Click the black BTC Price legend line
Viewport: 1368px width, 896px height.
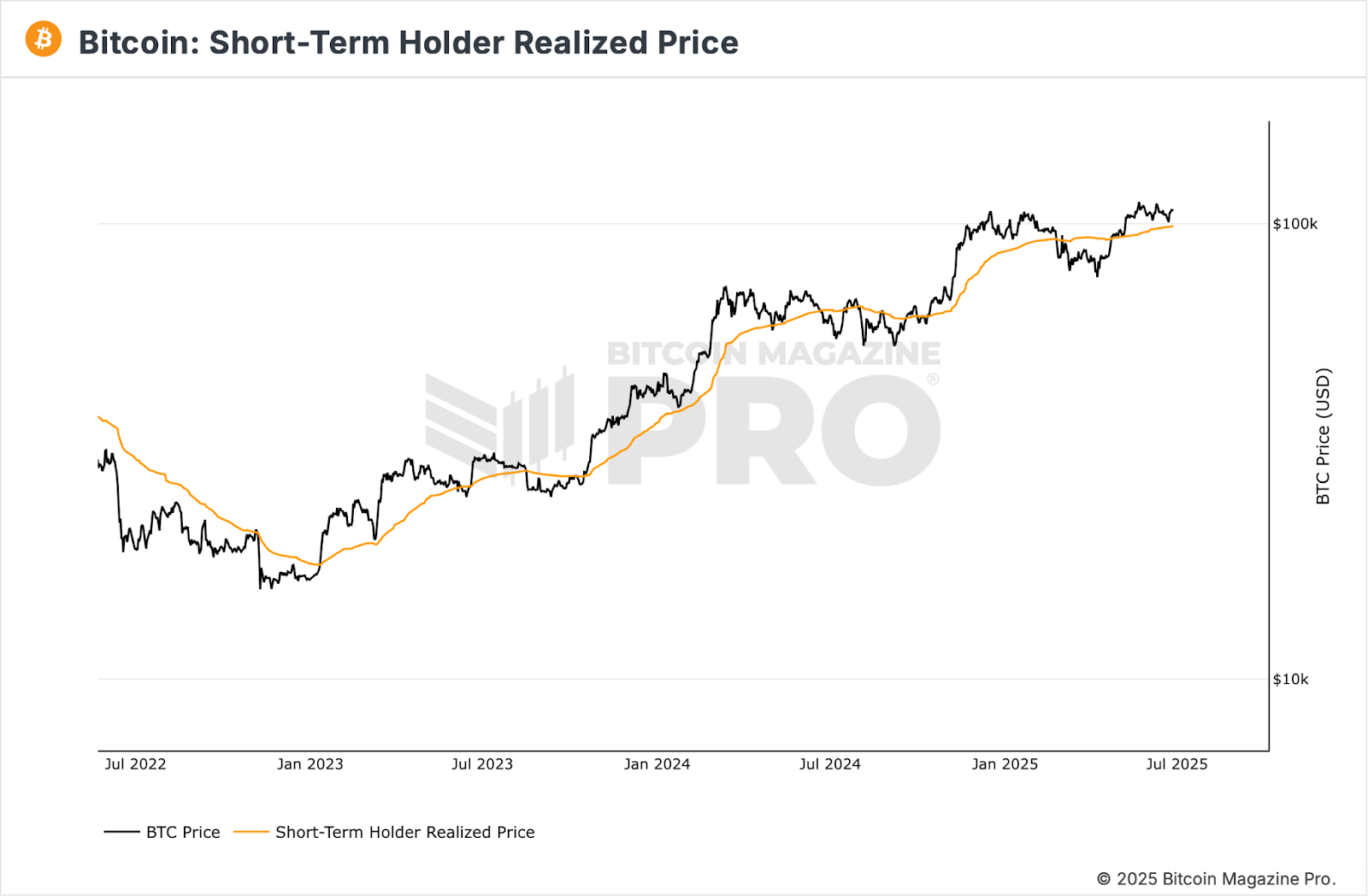(121, 832)
